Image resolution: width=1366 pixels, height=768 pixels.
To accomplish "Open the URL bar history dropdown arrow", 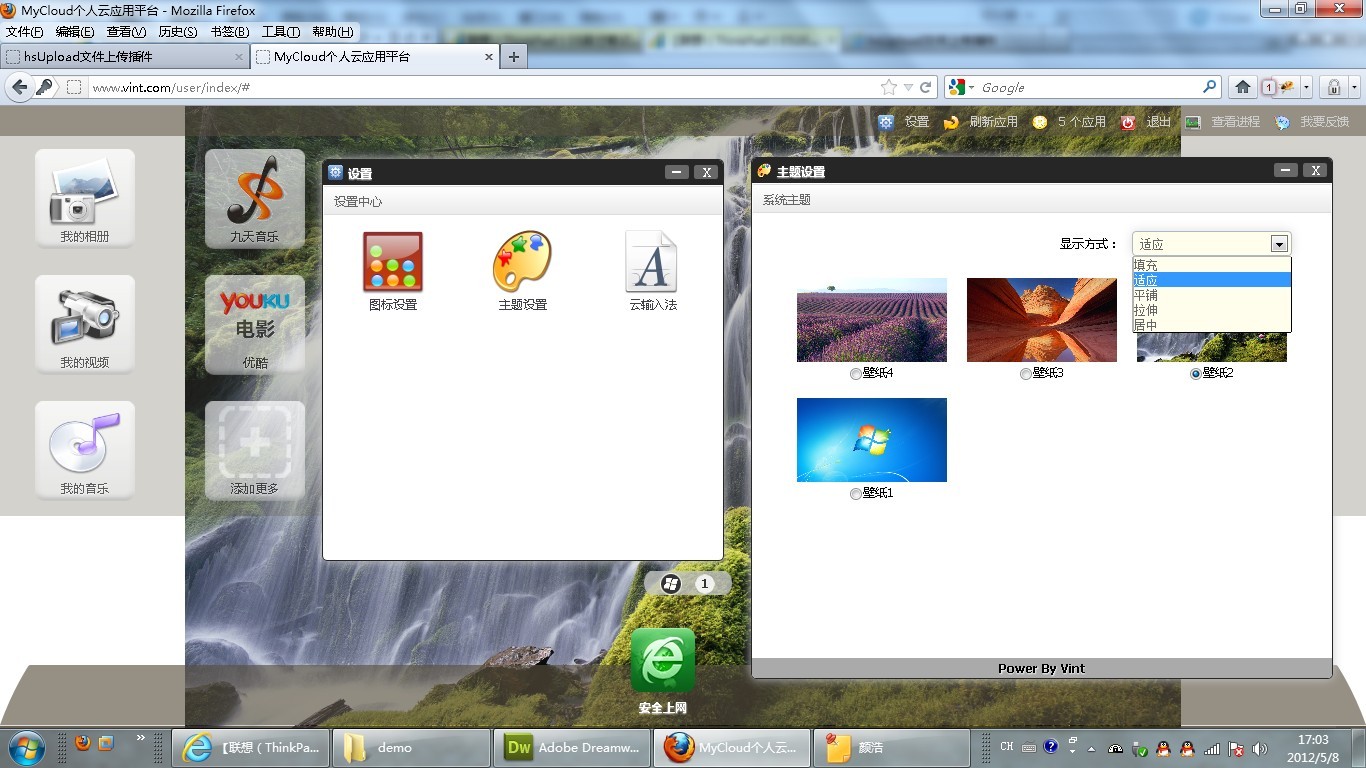I will pyautogui.click(x=908, y=87).
